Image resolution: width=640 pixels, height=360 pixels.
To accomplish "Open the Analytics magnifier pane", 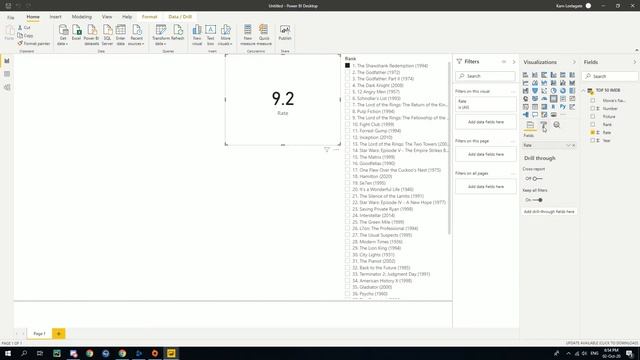I will 557,125.
